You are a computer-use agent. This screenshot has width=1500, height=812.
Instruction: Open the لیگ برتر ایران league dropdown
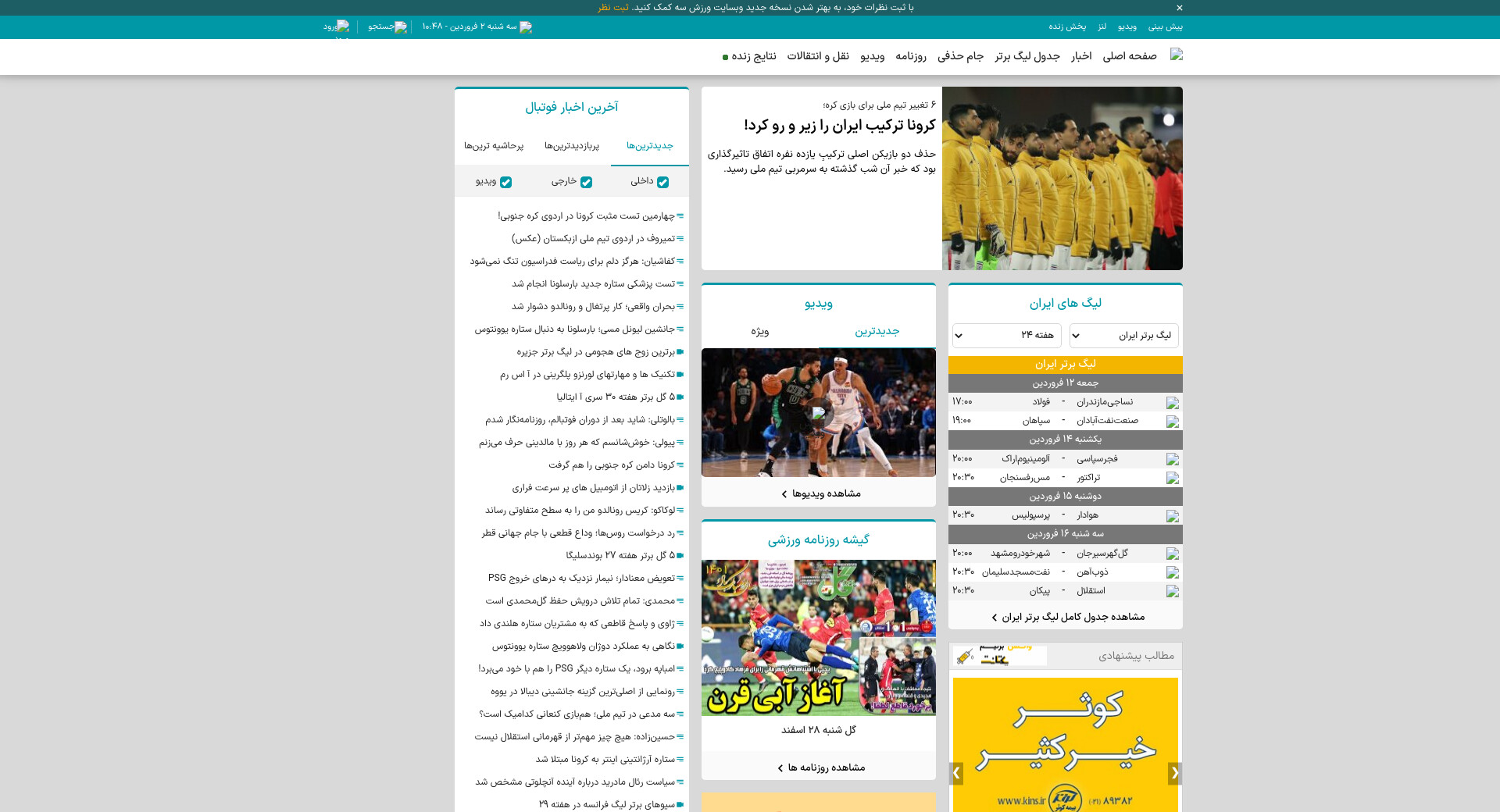(1123, 336)
